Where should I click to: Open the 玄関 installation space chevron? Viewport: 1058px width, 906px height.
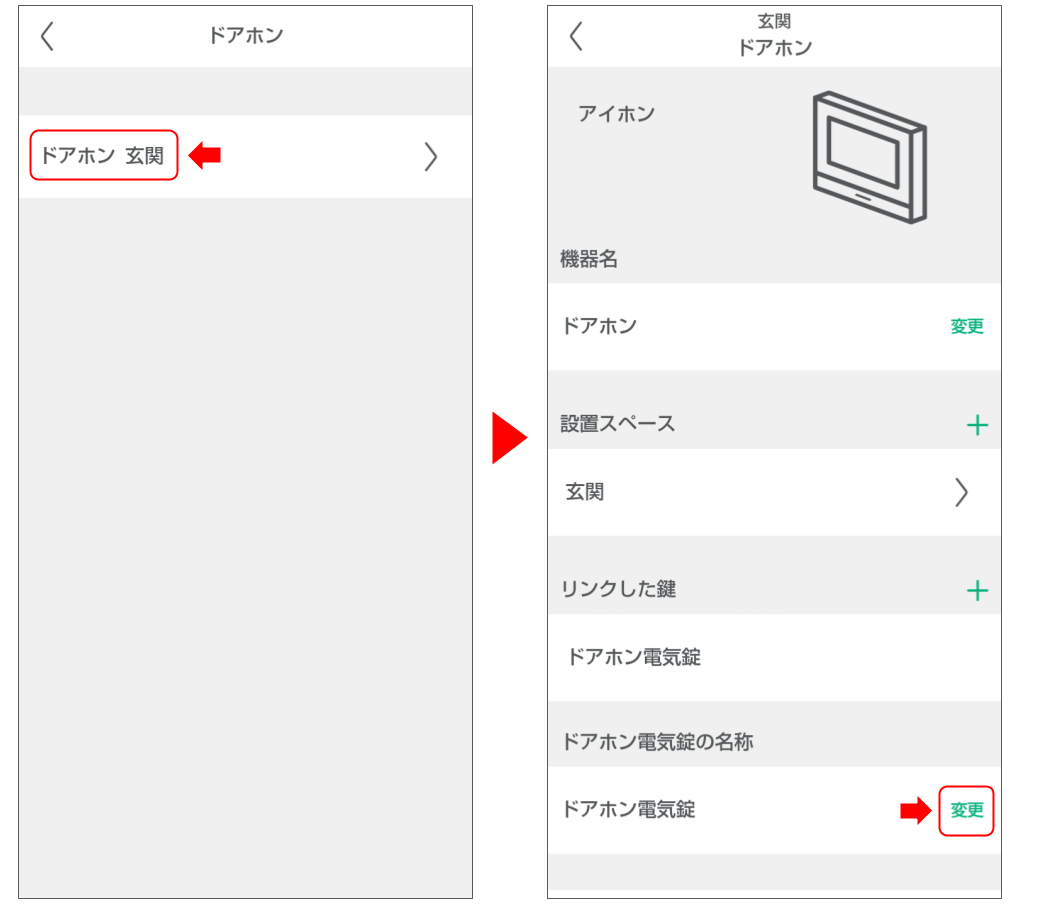(x=962, y=492)
